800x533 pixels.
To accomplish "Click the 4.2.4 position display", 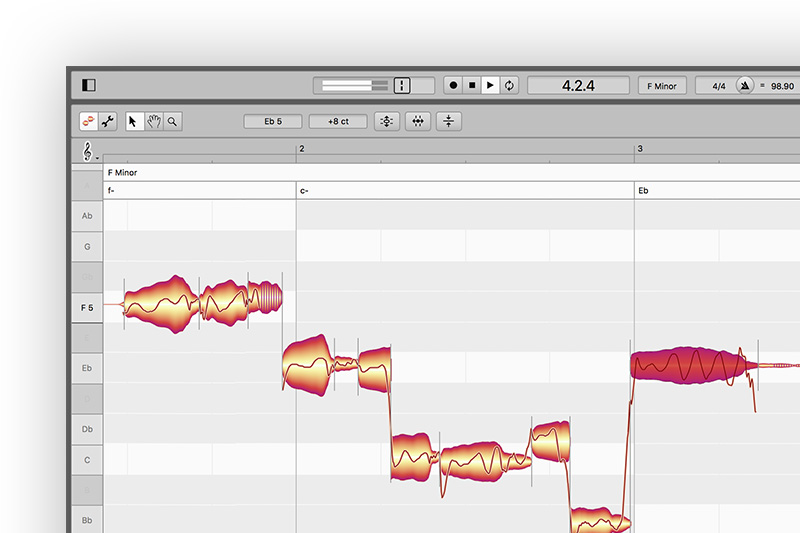I will click(x=578, y=85).
